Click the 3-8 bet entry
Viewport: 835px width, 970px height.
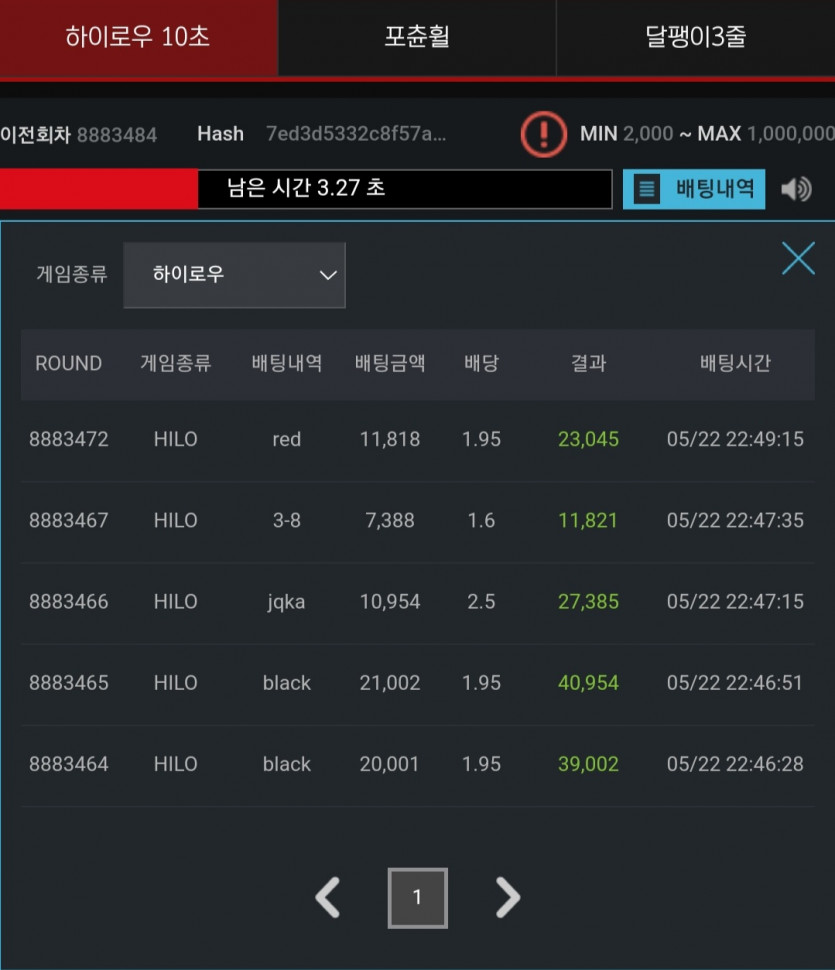click(x=286, y=521)
